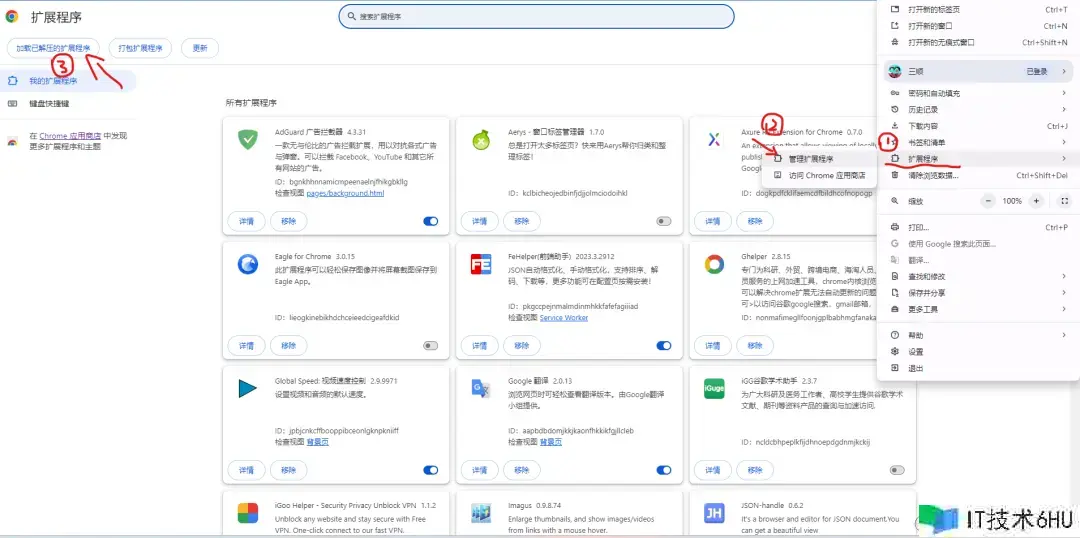Image resolution: width=1080 pixels, height=538 pixels.
Task: Enable the iGG谷歌学术助手 toggle
Action: tap(897, 470)
